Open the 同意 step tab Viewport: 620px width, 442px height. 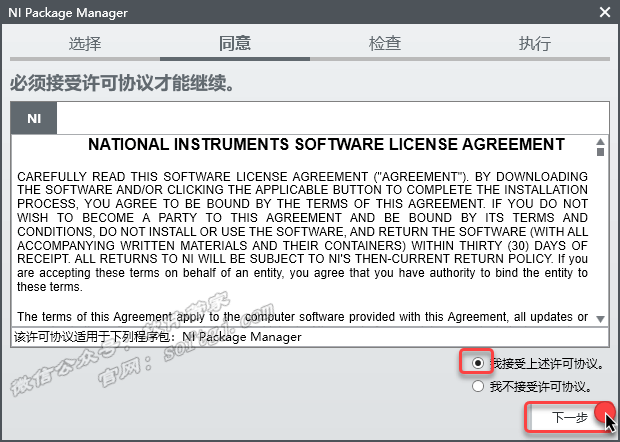(235, 43)
